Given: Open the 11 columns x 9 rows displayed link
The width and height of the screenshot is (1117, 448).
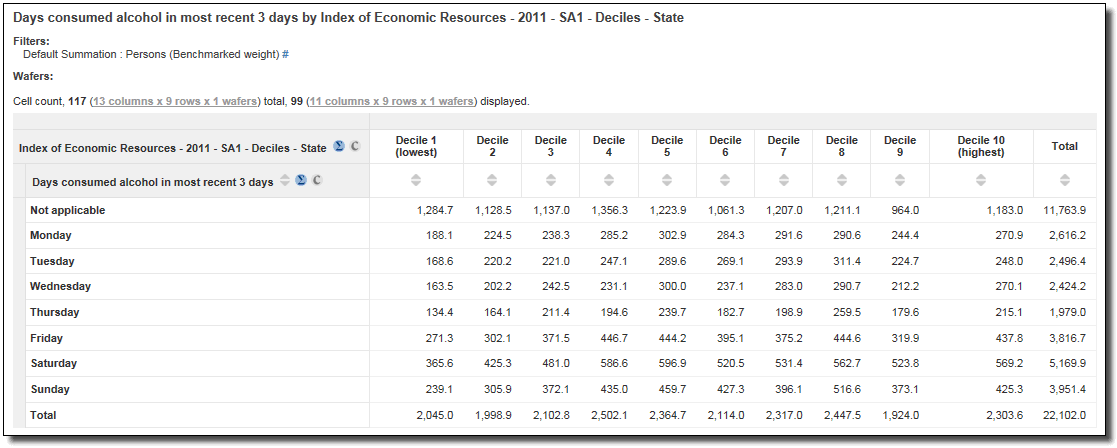Looking at the screenshot, I should point(391,102).
